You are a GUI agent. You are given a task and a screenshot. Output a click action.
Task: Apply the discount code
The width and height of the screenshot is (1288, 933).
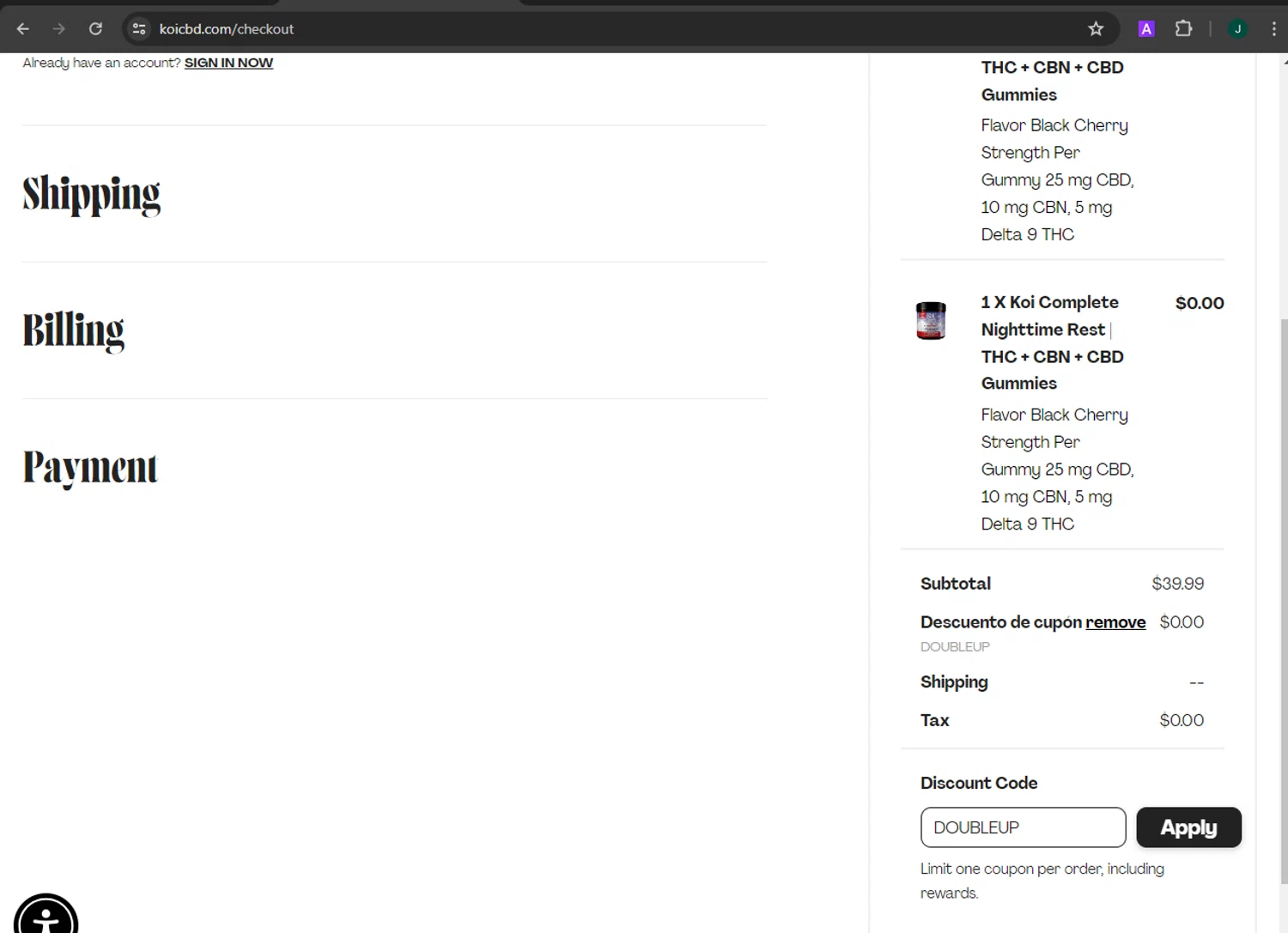[x=1188, y=827]
